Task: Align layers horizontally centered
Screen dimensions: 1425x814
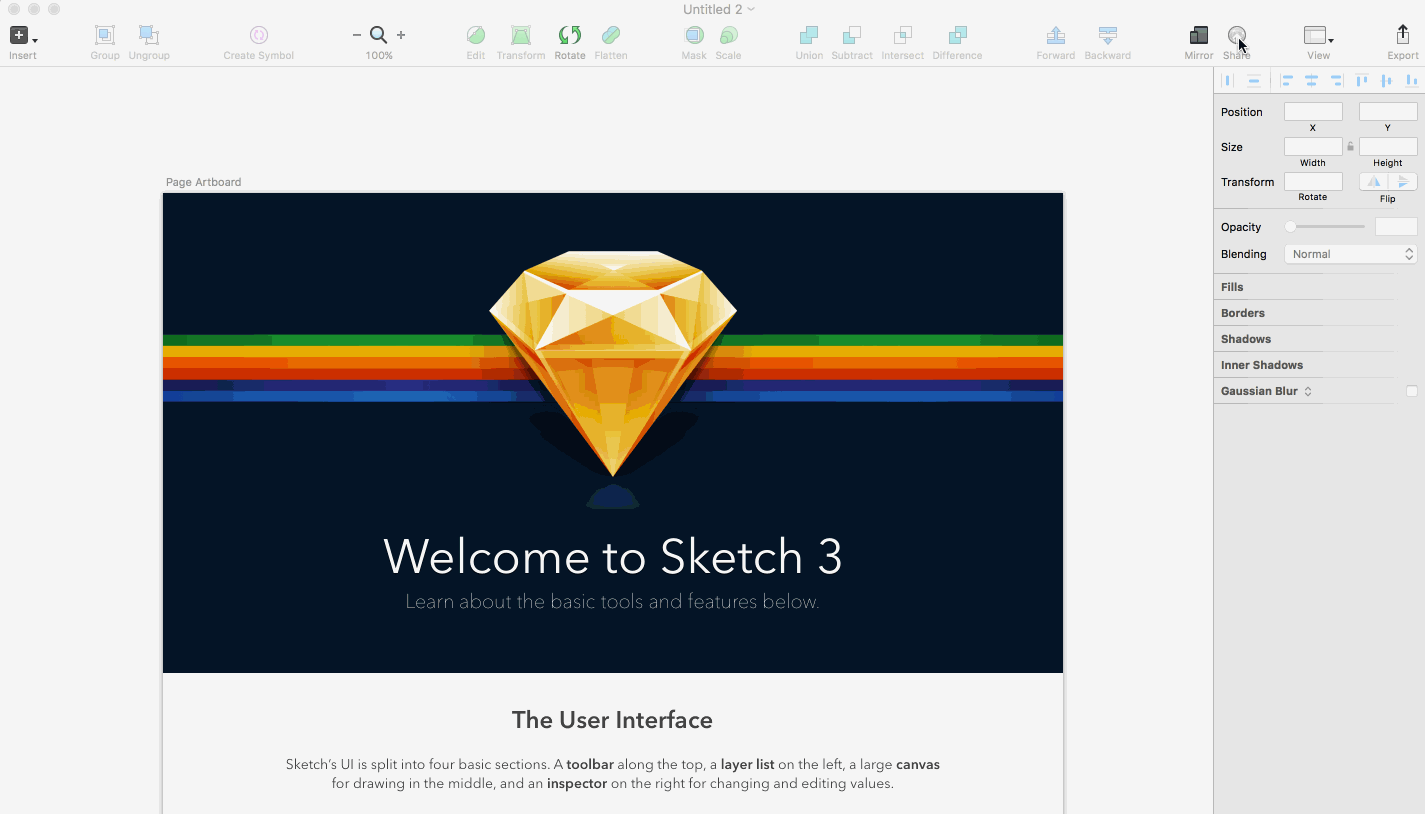Action: point(1311,80)
